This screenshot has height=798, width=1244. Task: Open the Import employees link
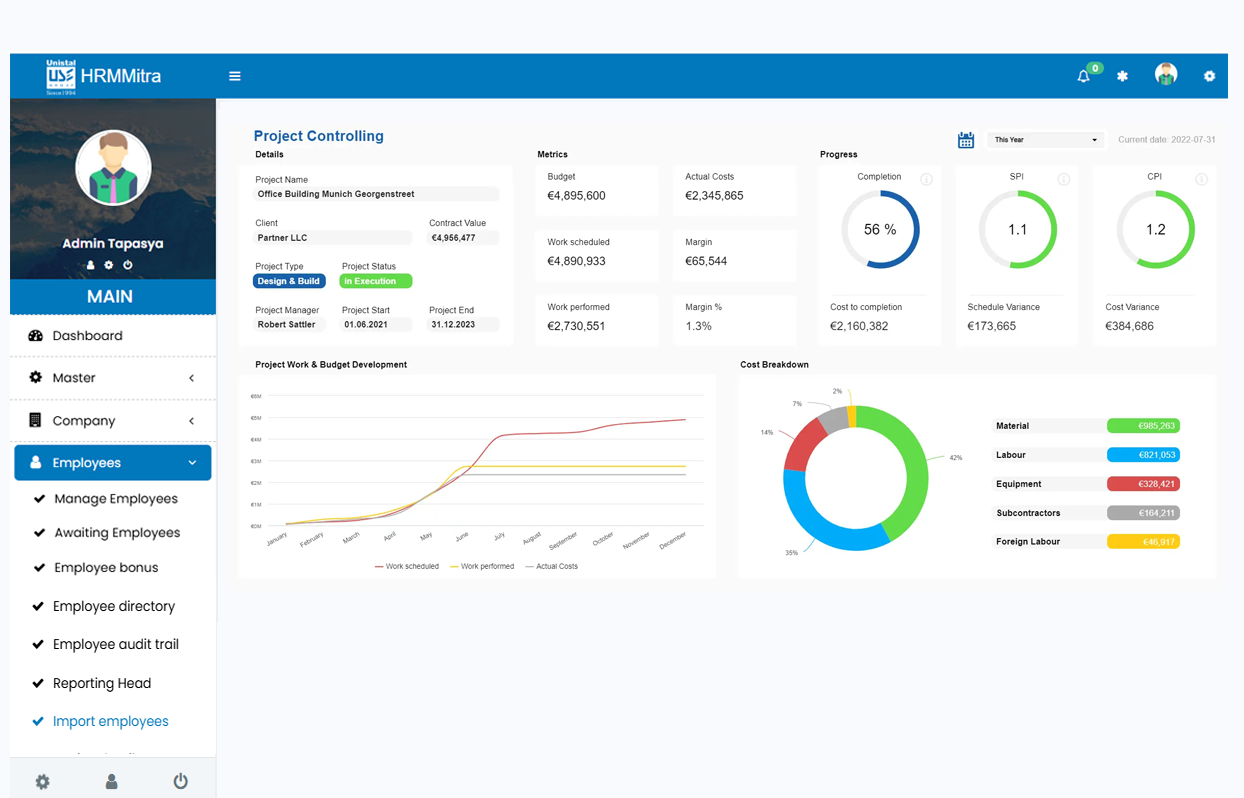click(x=110, y=722)
